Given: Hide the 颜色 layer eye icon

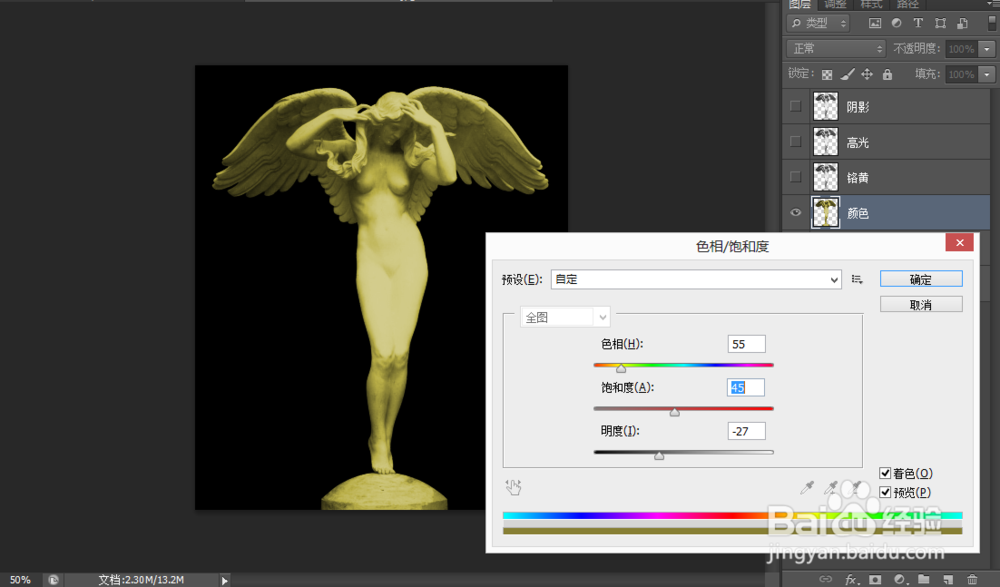Looking at the screenshot, I should pyautogui.click(x=795, y=212).
